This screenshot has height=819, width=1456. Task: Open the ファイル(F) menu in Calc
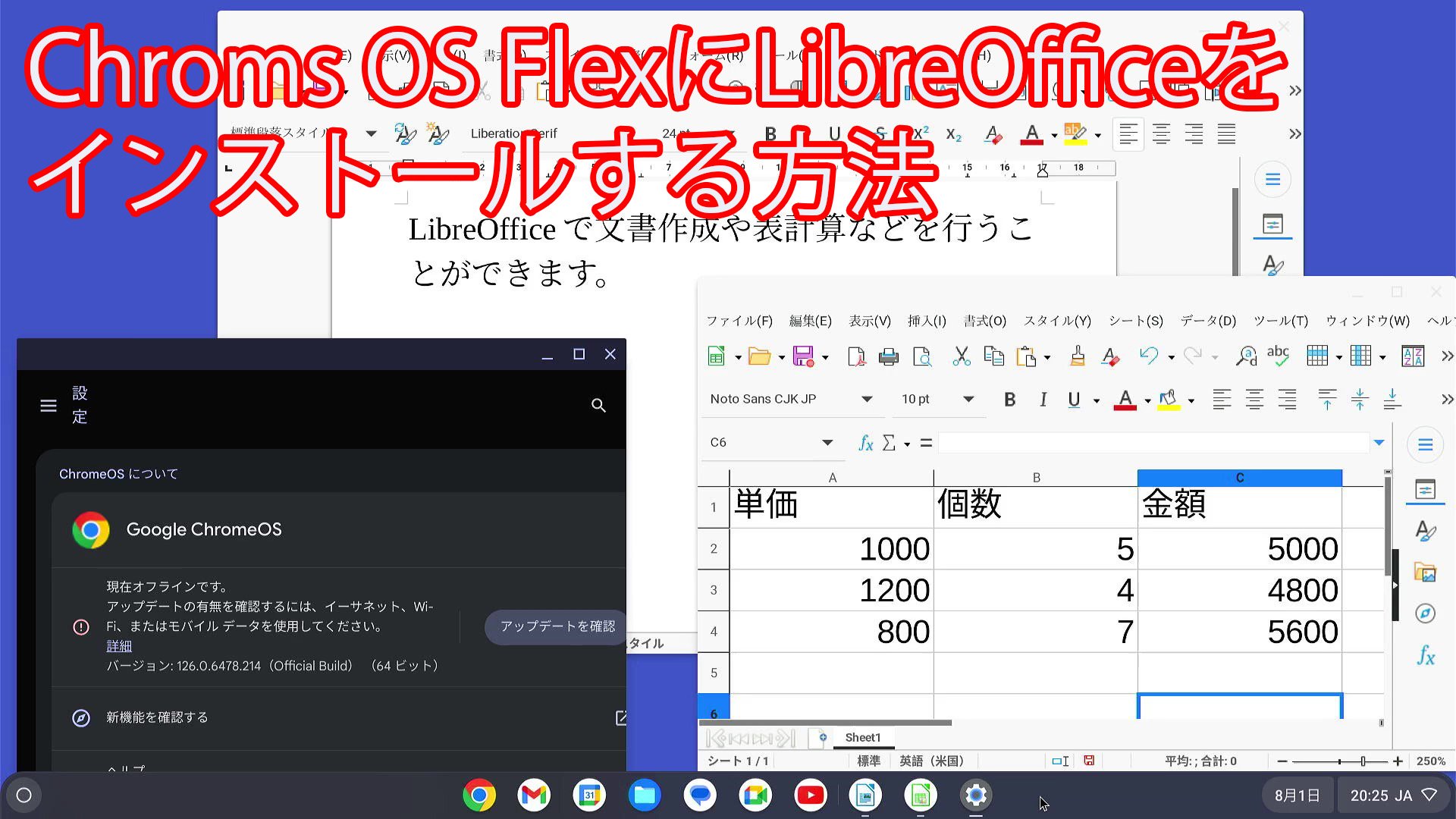point(739,321)
